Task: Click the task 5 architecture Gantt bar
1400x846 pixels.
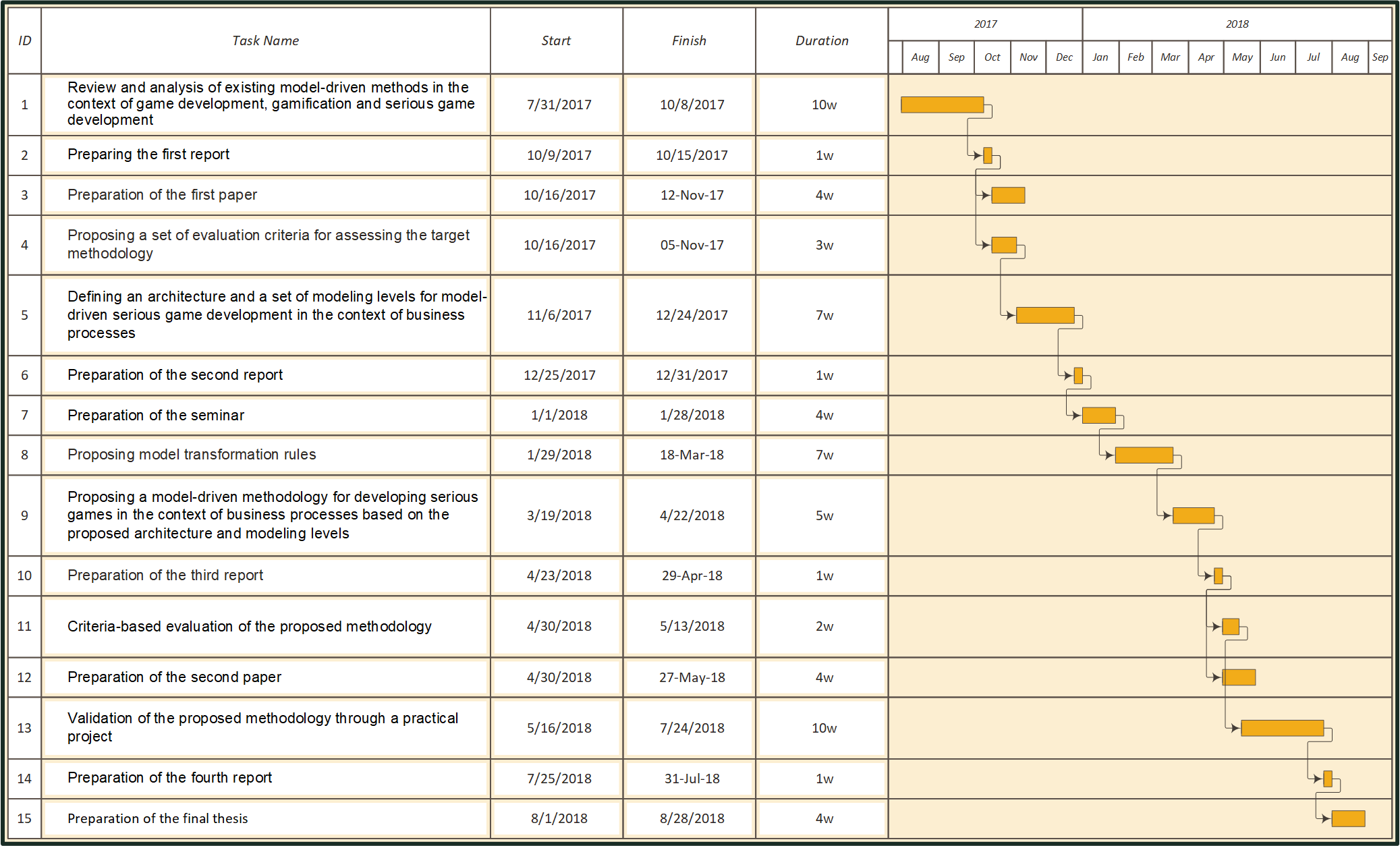Action: [1045, 315]
